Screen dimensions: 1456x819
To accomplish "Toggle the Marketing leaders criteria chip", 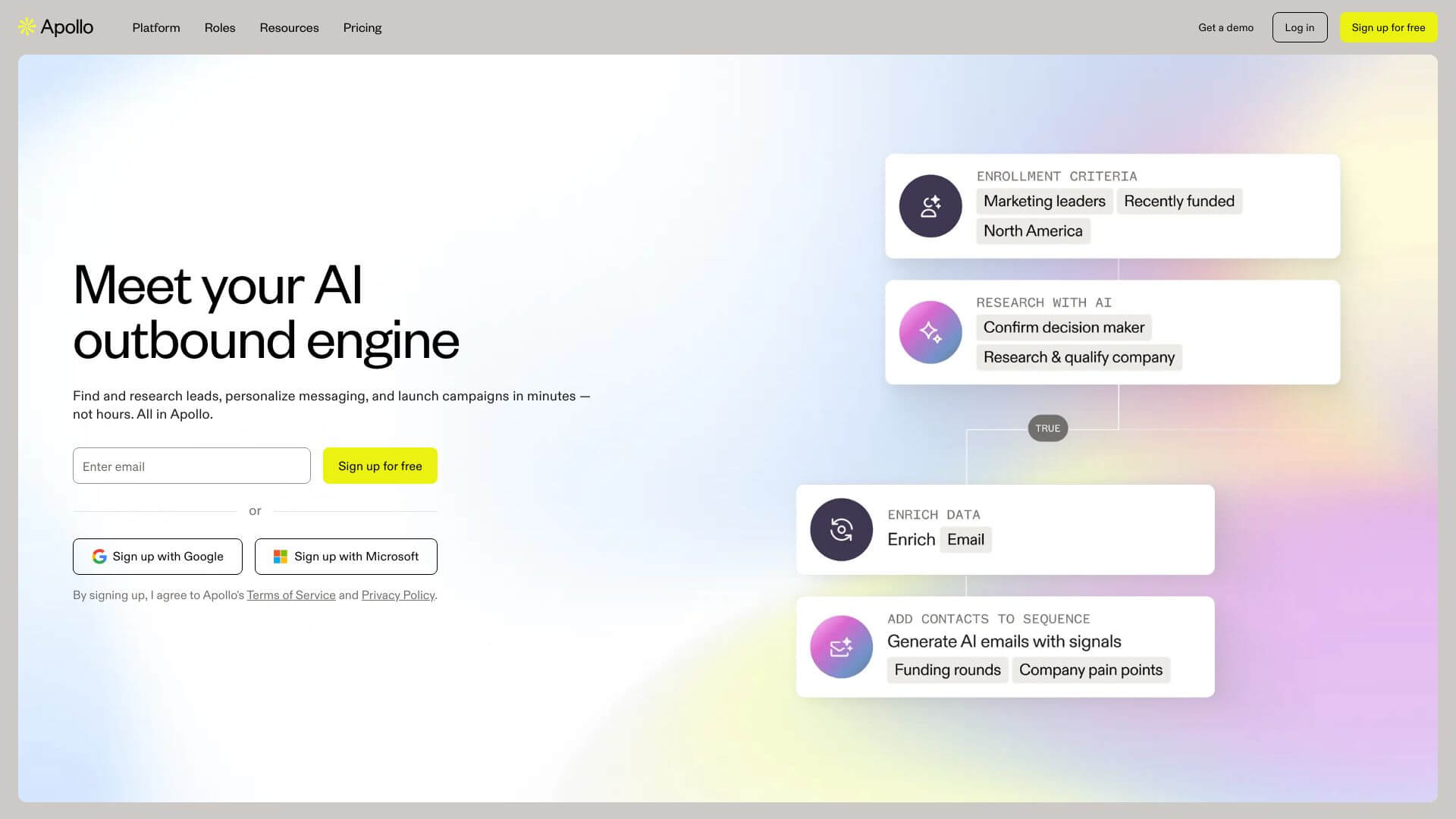I will (1044, 201).
